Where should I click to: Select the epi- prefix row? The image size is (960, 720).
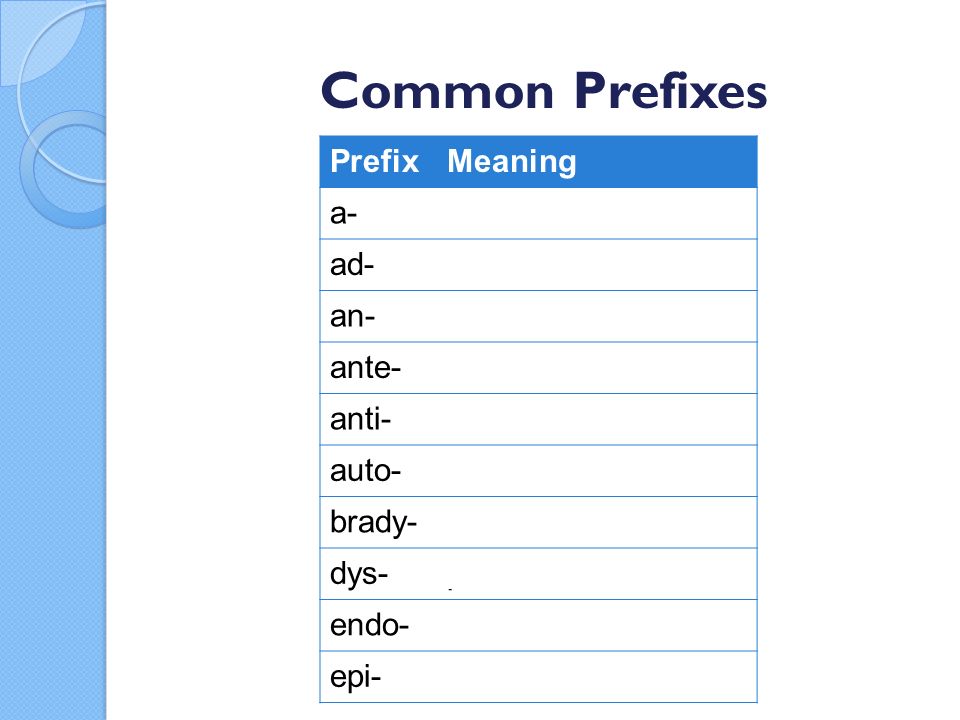click(x=538, y=677)
